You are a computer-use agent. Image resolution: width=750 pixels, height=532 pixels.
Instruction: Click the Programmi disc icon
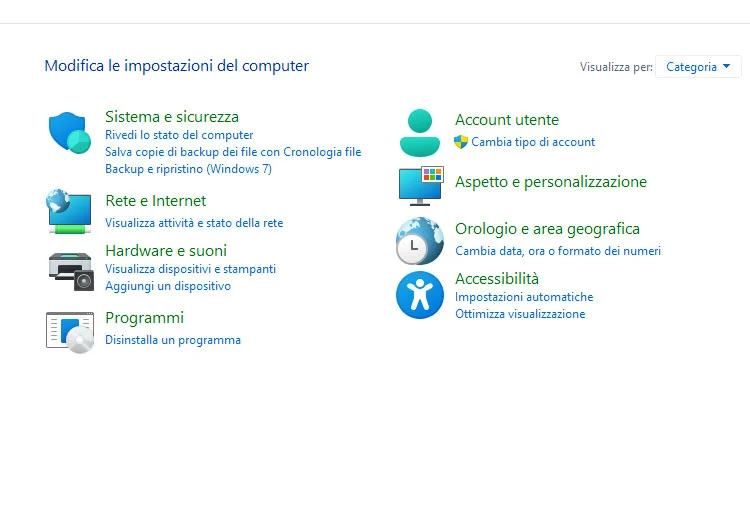[70, 332]
